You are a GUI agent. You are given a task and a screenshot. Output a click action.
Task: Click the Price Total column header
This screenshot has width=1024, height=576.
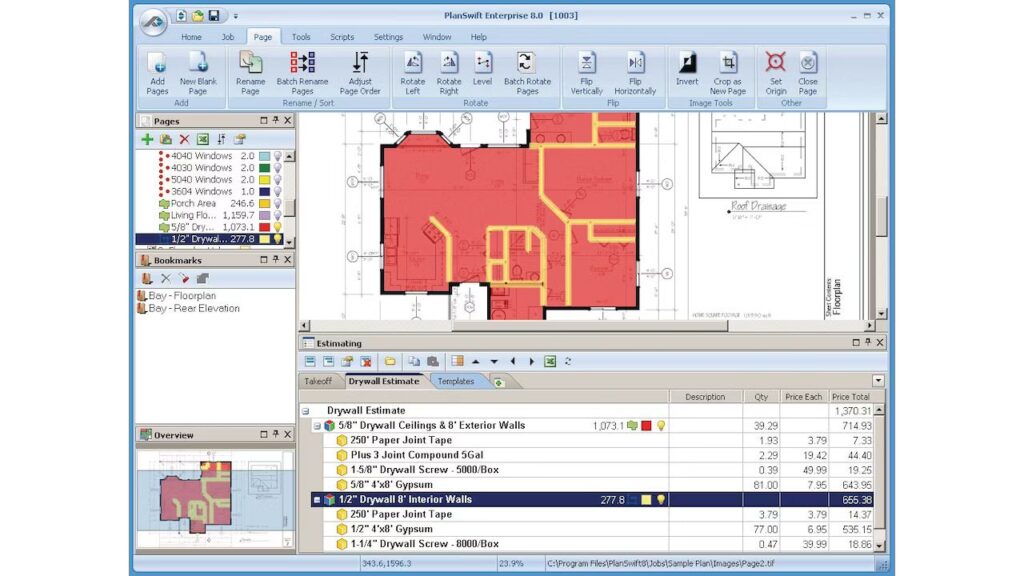pos(850,396)
